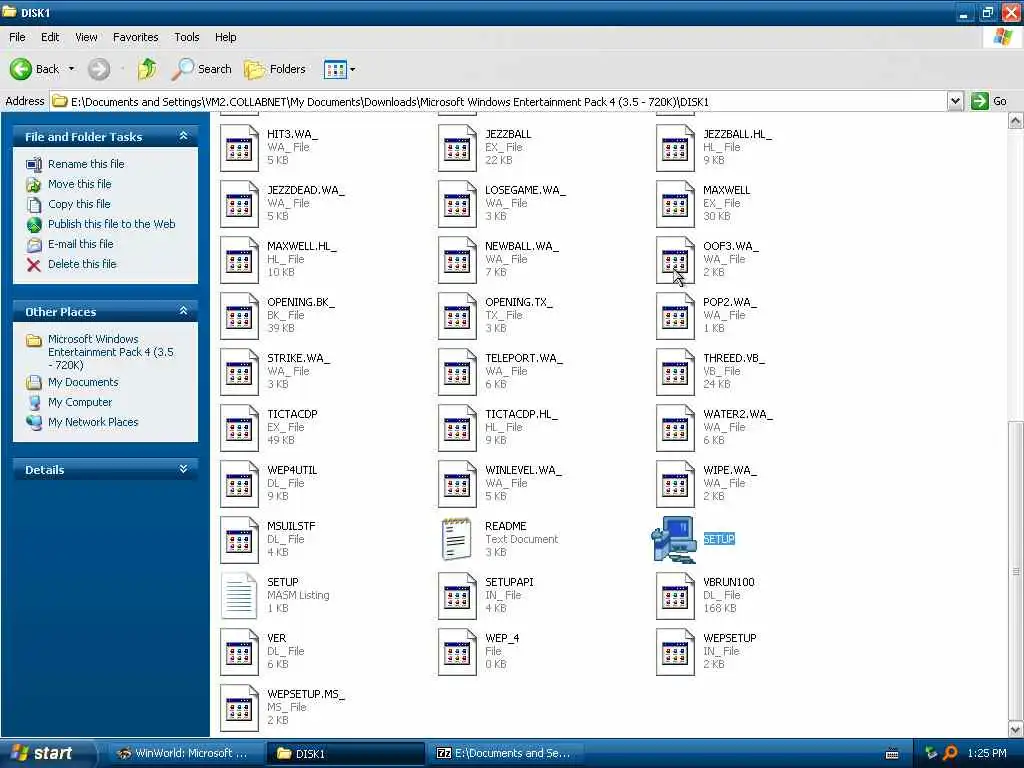Select the TELEPORT.WA_ file icon
Image resolution: width=1024 pixels, height=768 pixels.
(457, 373)
